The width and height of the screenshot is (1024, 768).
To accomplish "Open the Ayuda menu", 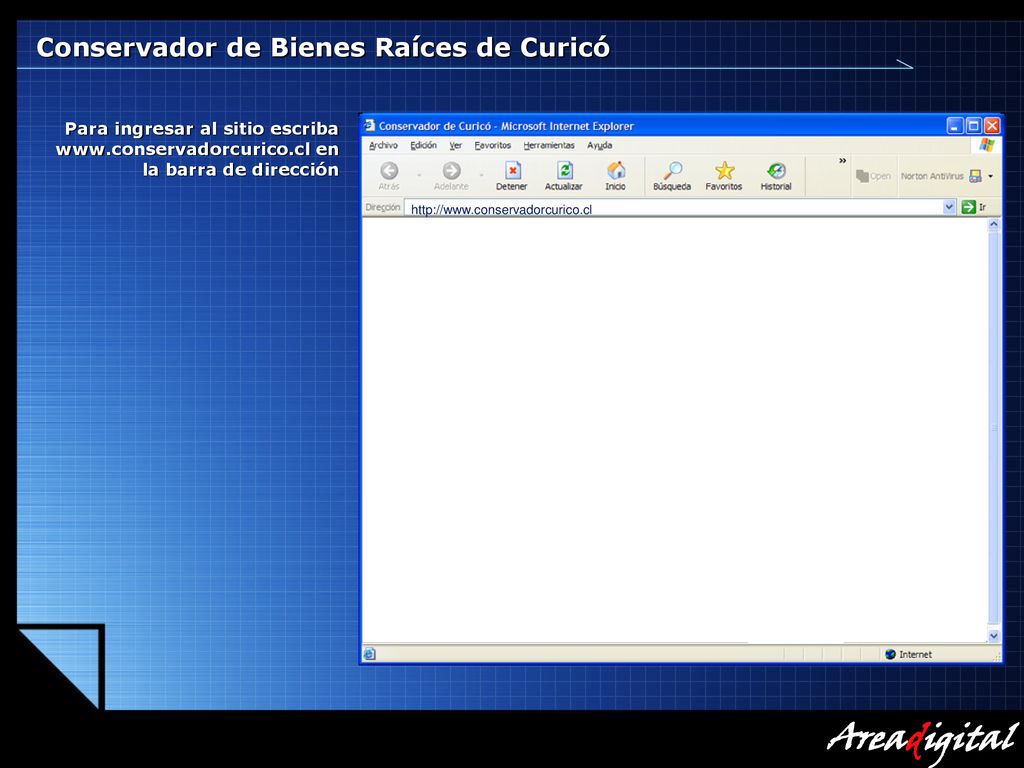I will (x=600, y=145).
